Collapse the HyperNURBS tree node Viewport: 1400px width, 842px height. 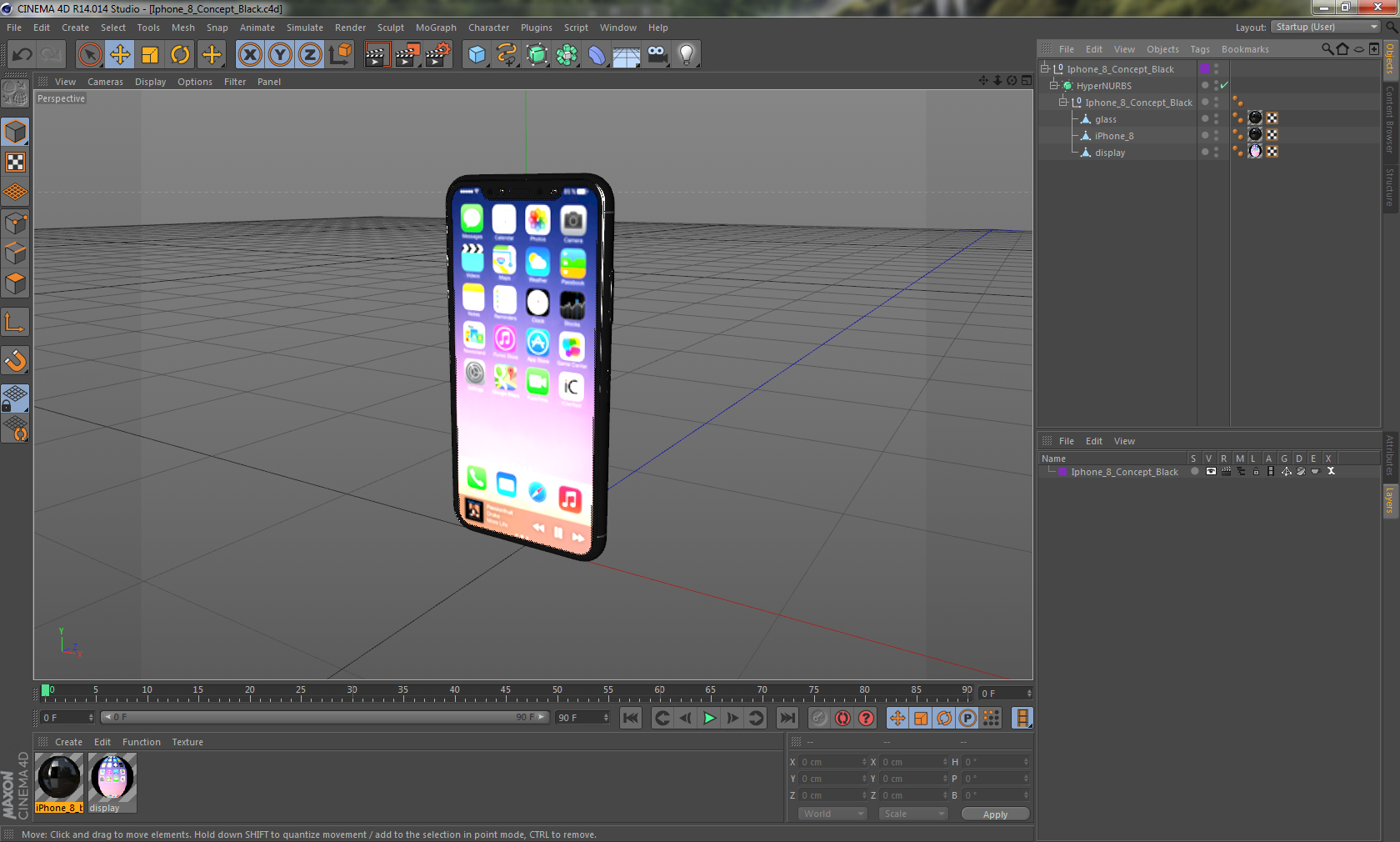(1053, 85)
